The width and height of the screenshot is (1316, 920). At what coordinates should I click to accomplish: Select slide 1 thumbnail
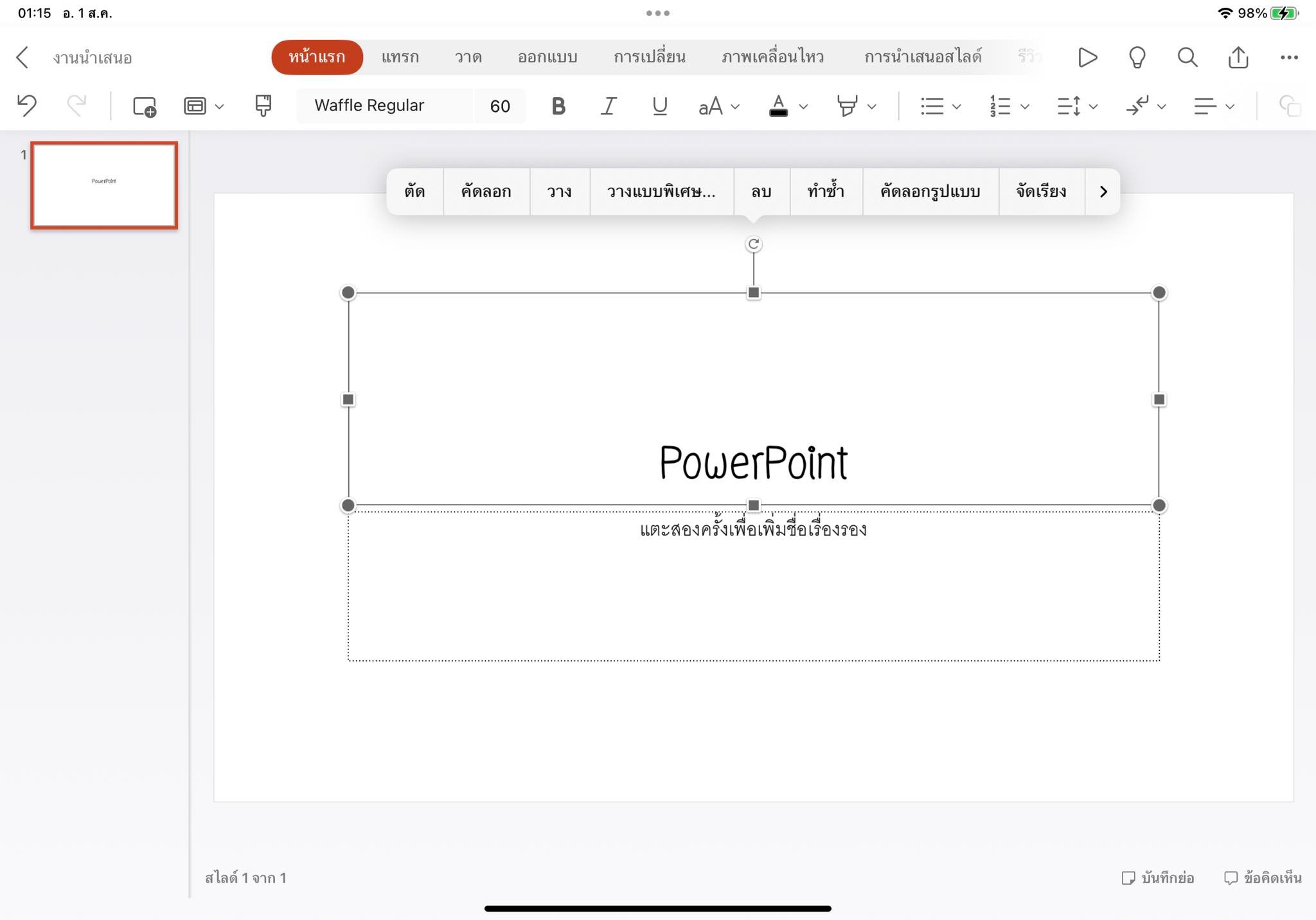point(104,185)
